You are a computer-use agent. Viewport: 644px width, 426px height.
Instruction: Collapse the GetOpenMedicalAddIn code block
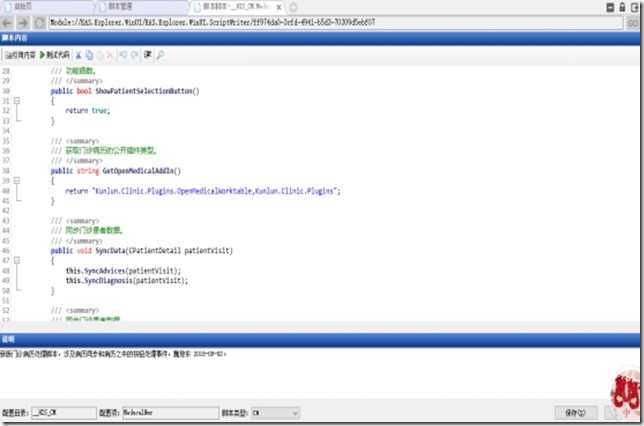pos(17,180)
